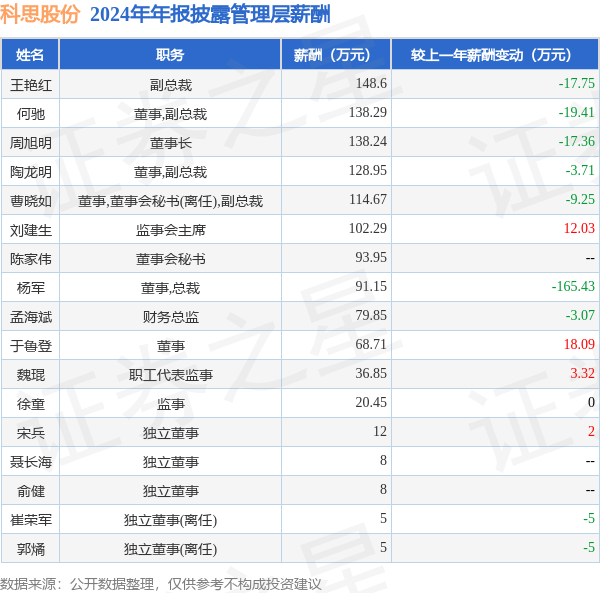Viewport: 600px width, 593px height.
Task: Click the 数据来源 footer disclaimer text
Action: click(161, 584)
